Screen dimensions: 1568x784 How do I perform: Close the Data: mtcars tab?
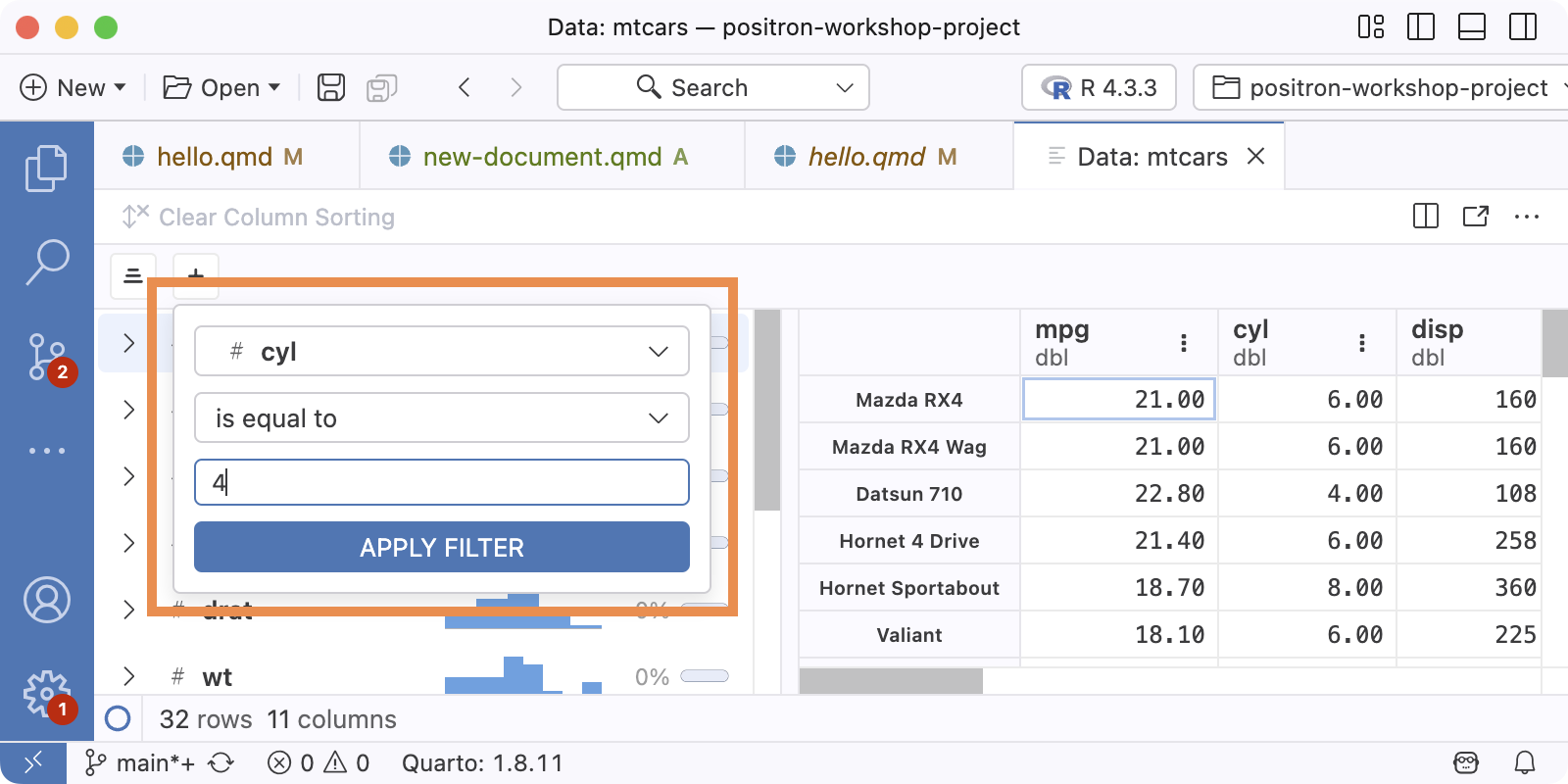(x=1255, y=156)
